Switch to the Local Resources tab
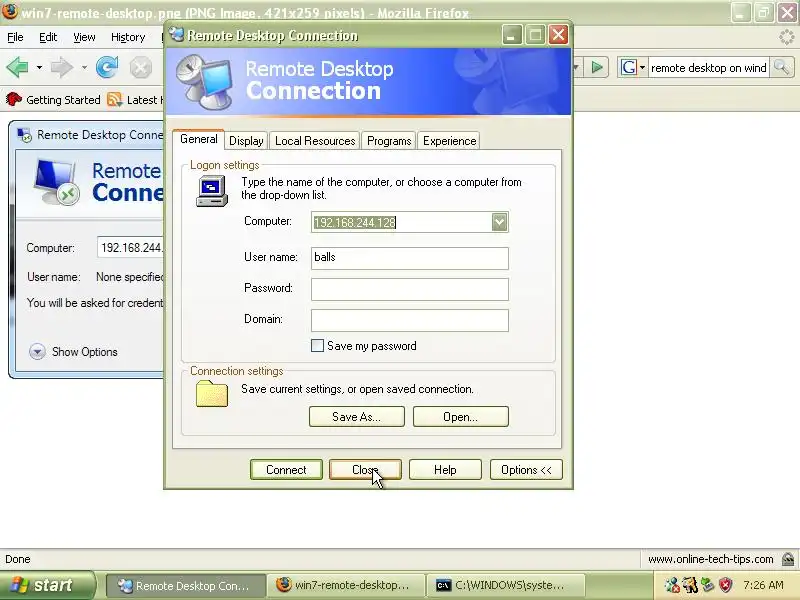 (x=315, y=141)
